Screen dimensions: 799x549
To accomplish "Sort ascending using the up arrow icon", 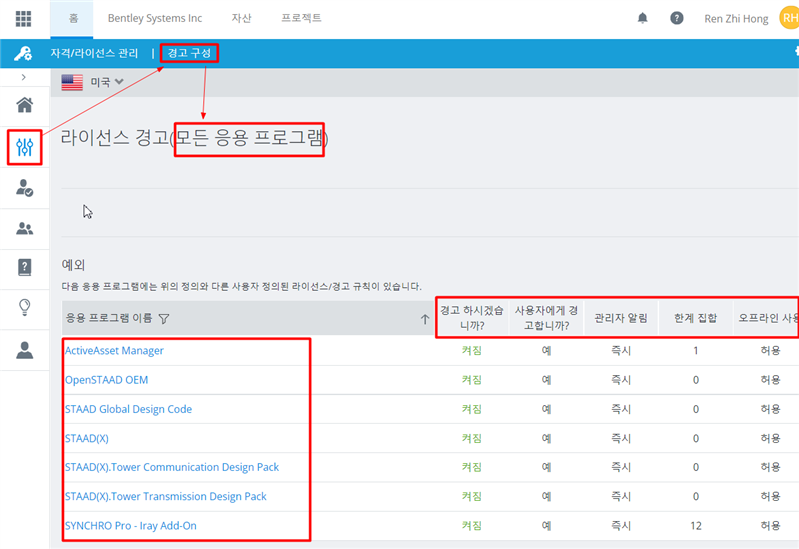I will click(x=425, y=319).
